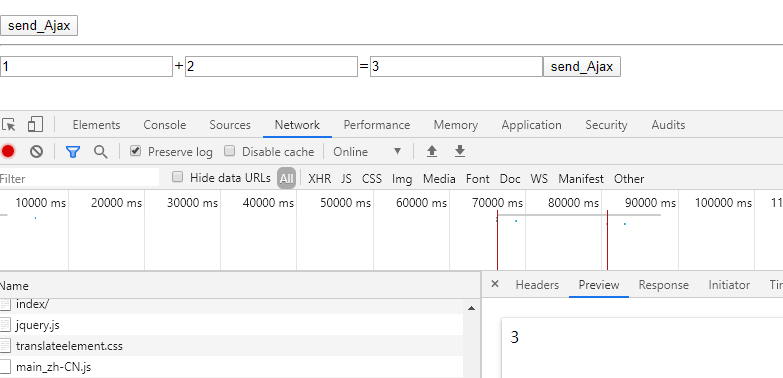
Task: Click the 10000 ms timeline label
Action: tap(40, 203)
